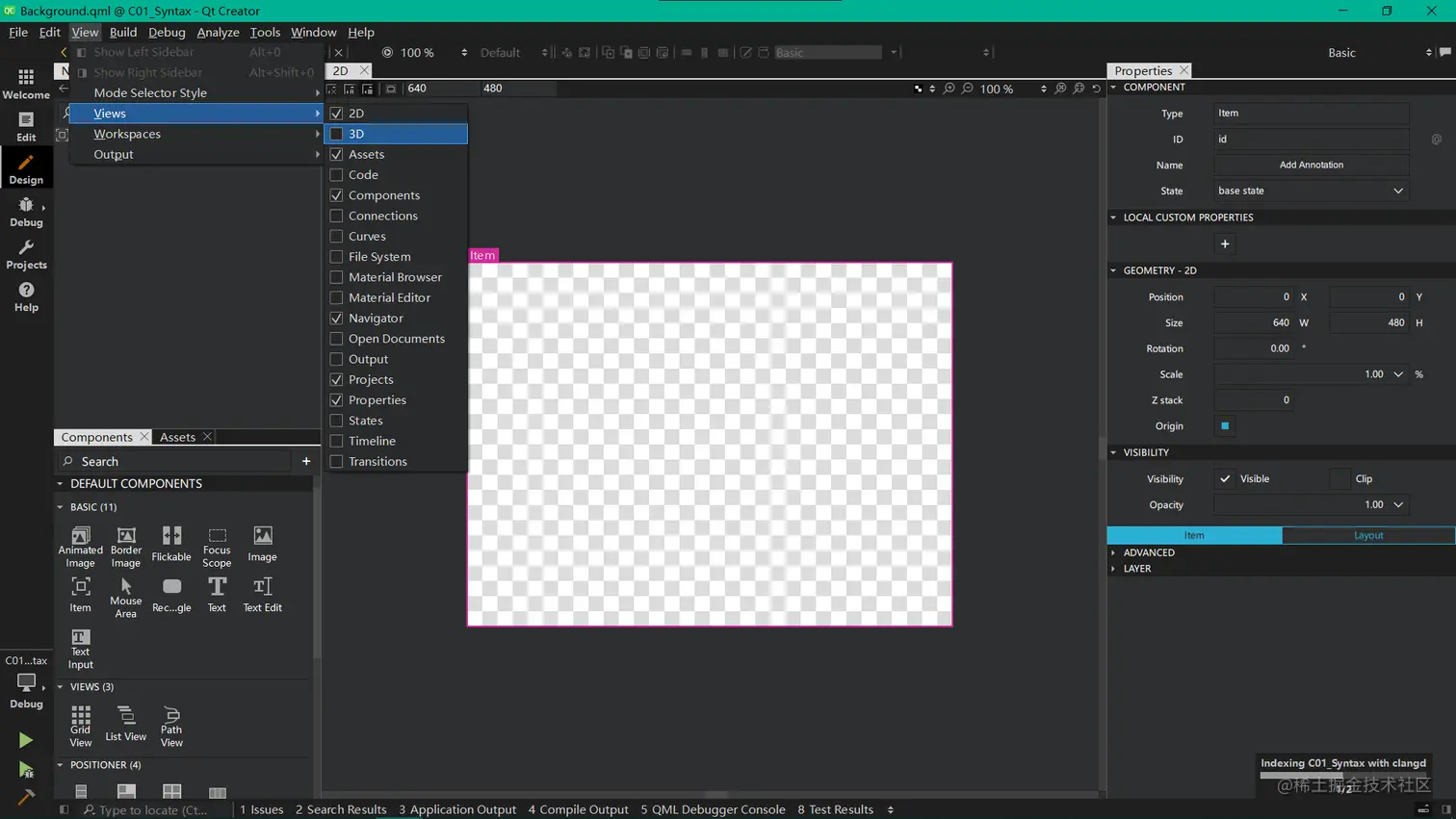This screenshot has width=1456, height=819.
Task: Pick the Focus Scope component
Action: click(x=217, y=547)
